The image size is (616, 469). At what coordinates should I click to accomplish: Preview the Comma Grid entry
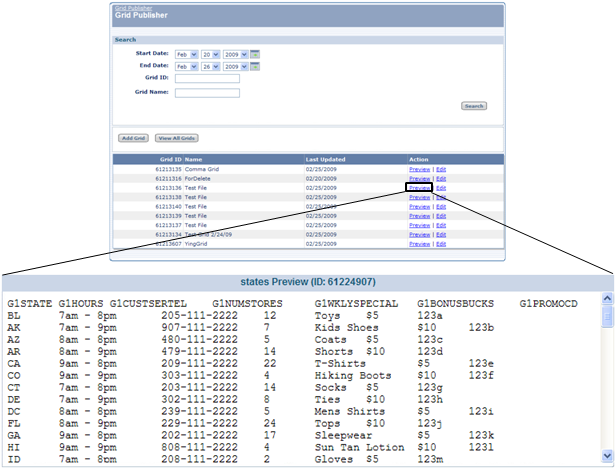pyautogui.click(x=419, y=170)
